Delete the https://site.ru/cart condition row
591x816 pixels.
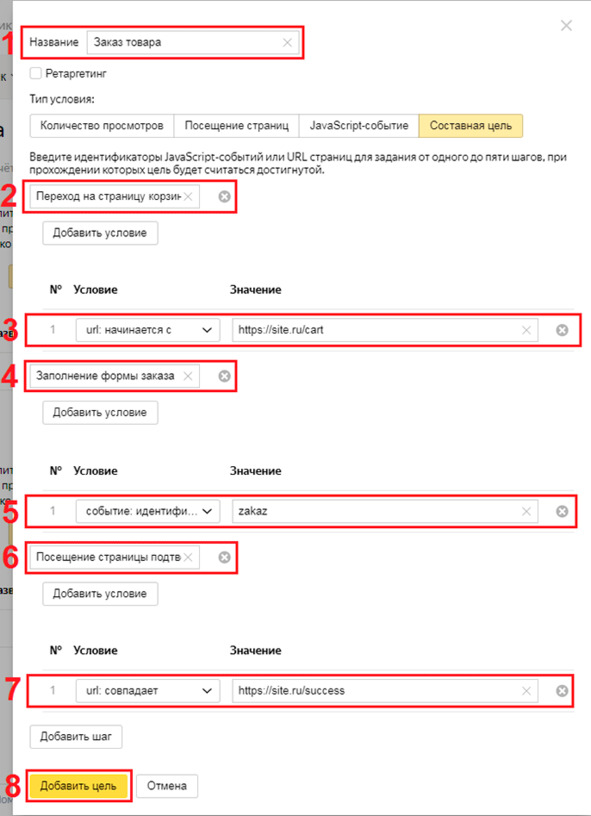pos(562,330)
